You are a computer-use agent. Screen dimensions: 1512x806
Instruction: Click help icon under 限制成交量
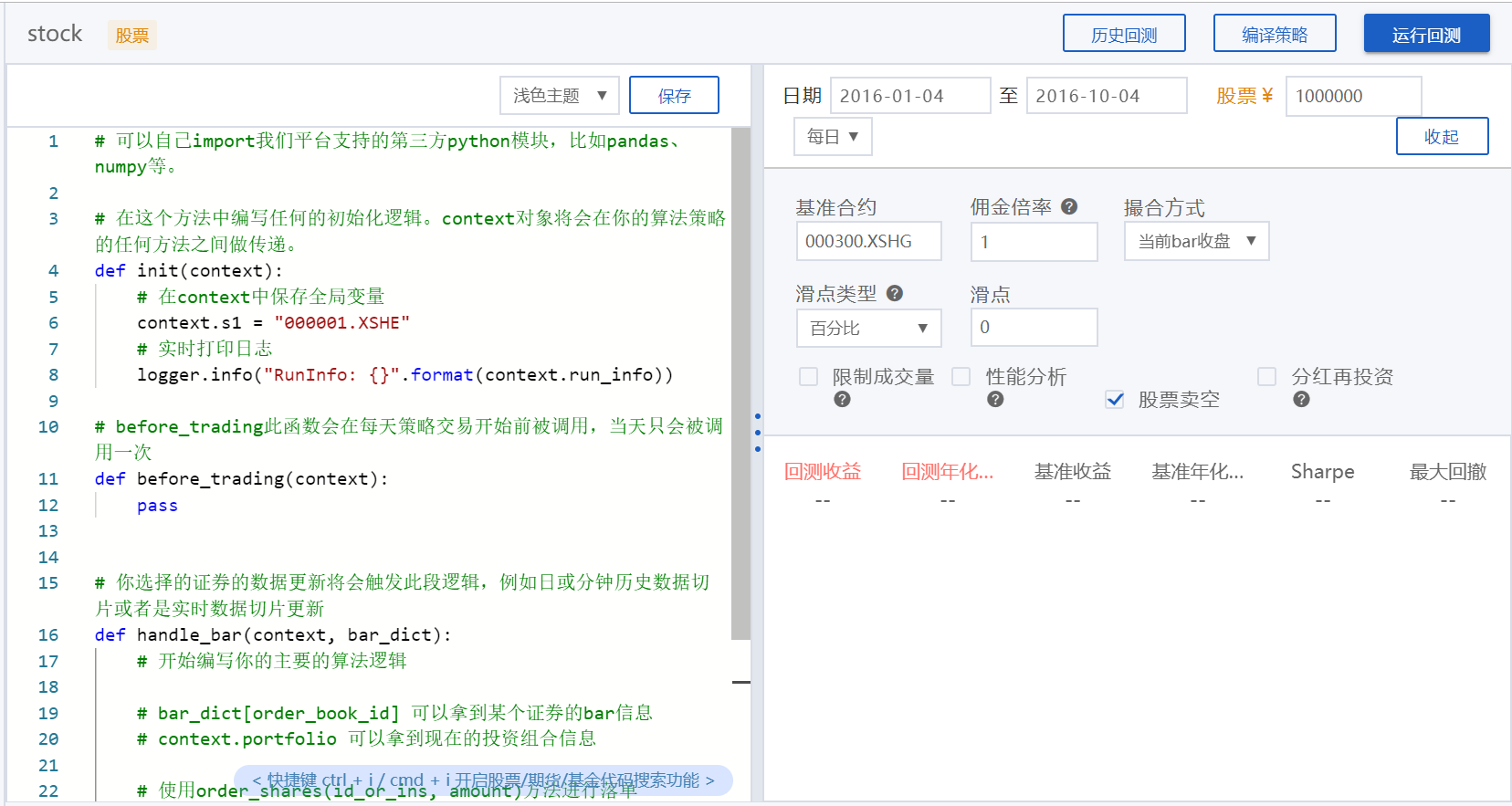(x=842, y=399)
